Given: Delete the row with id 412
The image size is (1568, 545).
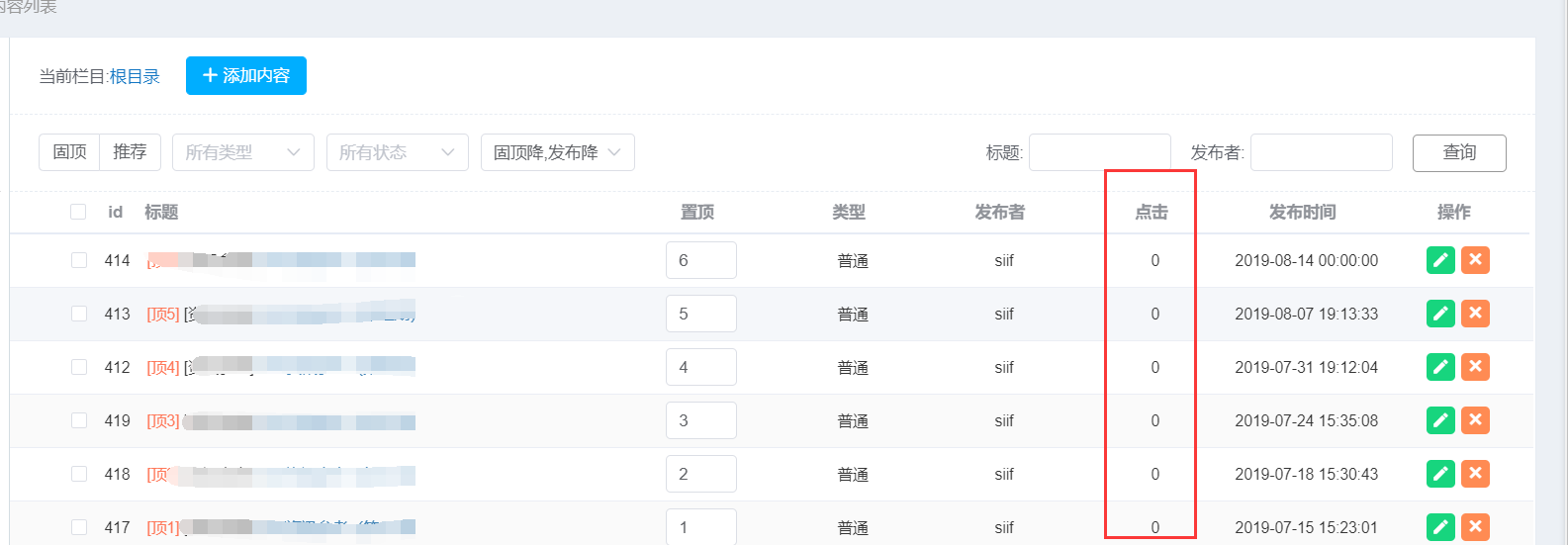Looking at the screenshot, I should [x=1475, y=367].
